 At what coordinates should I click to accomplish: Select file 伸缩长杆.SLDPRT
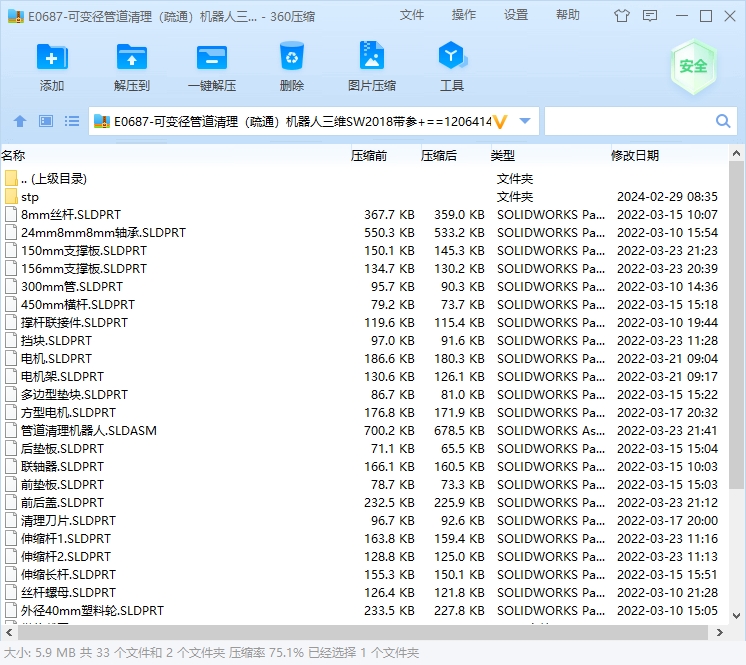tap(69, 575)
